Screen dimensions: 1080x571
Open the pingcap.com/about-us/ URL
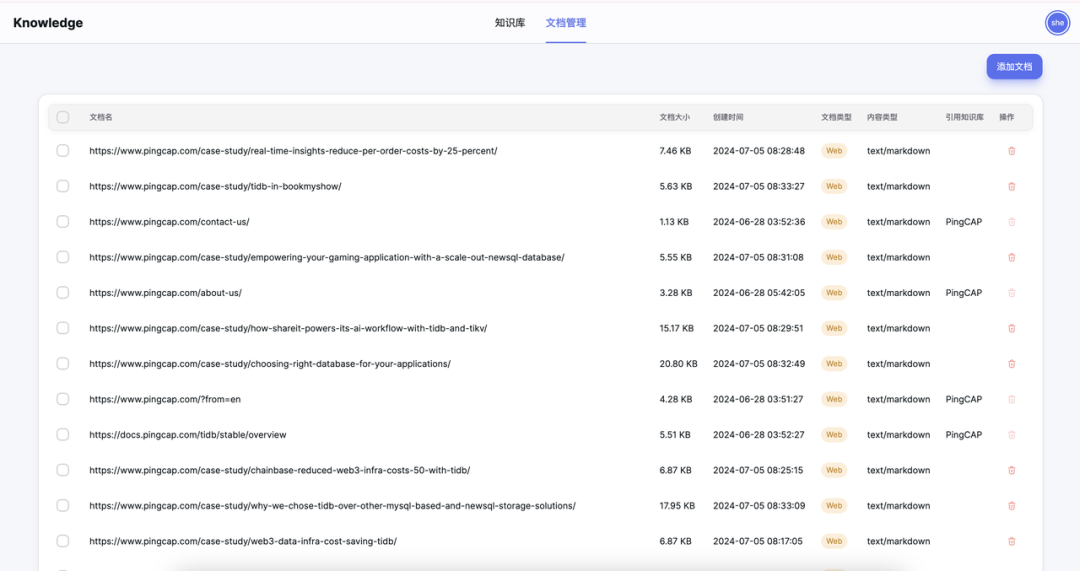(165, 293)
